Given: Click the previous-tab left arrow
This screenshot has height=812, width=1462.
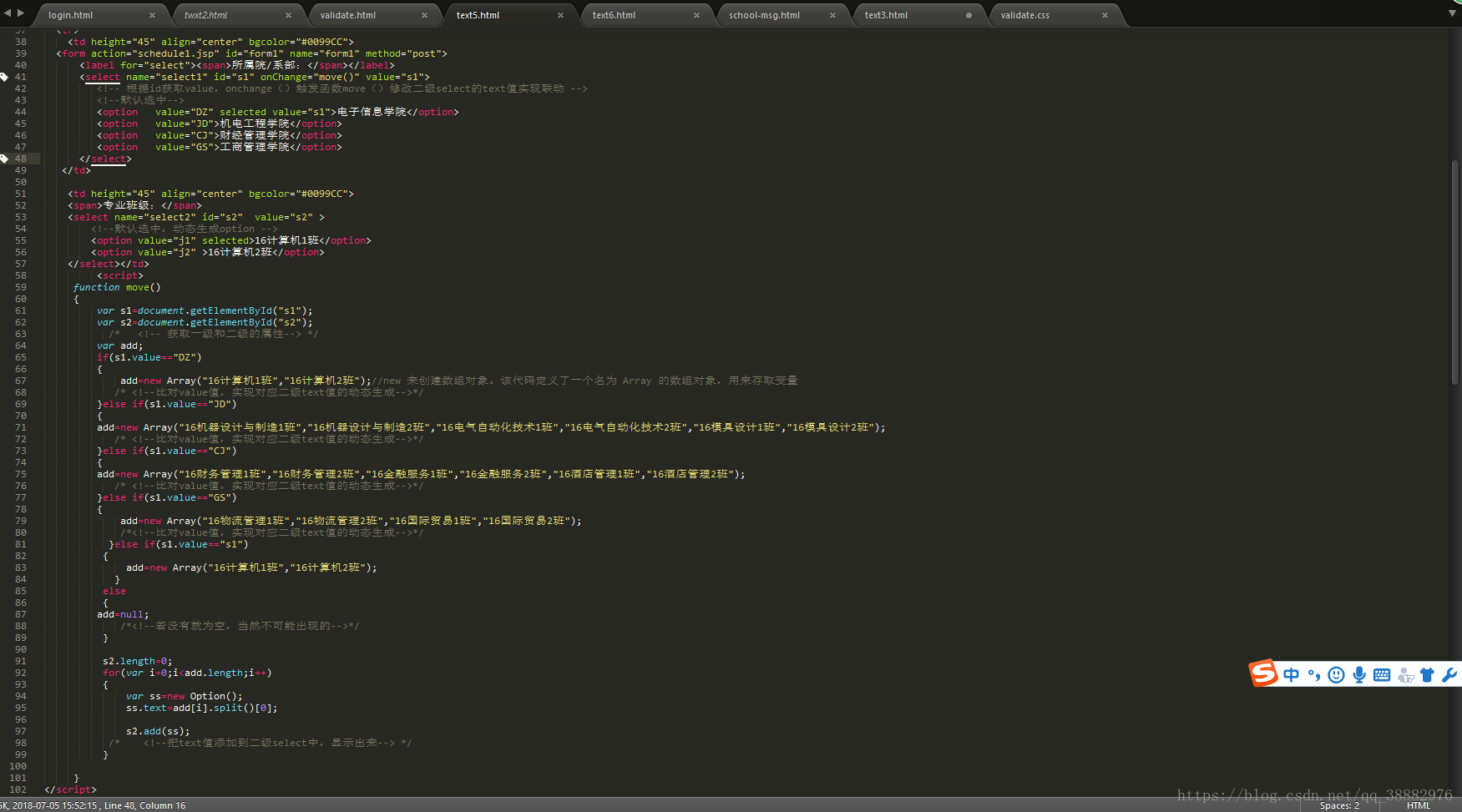Looking at the screenshot, I should (x=8, y=13).
